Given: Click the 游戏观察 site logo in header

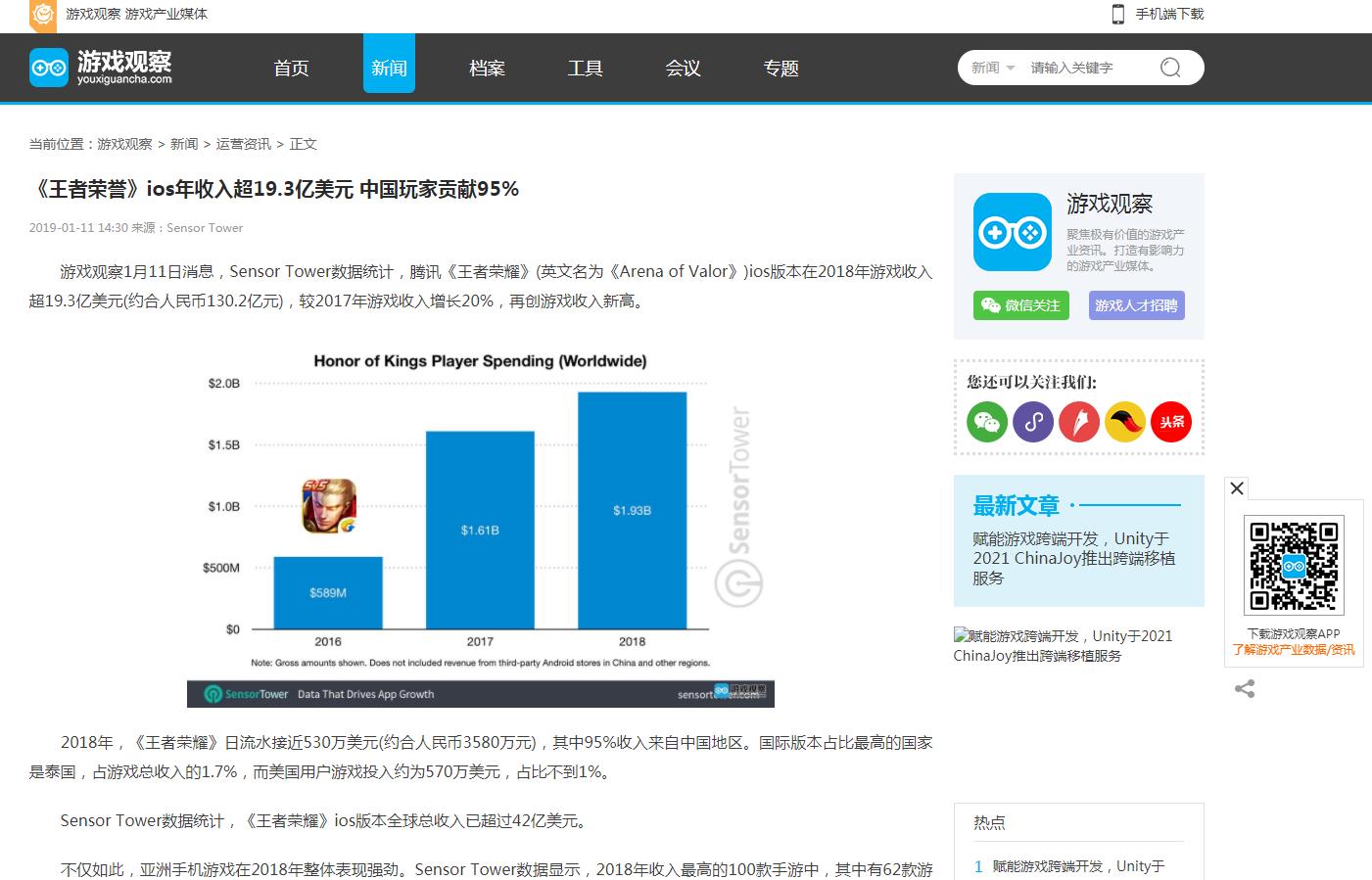Looking at the screenshot, I should tap(101, 68).
